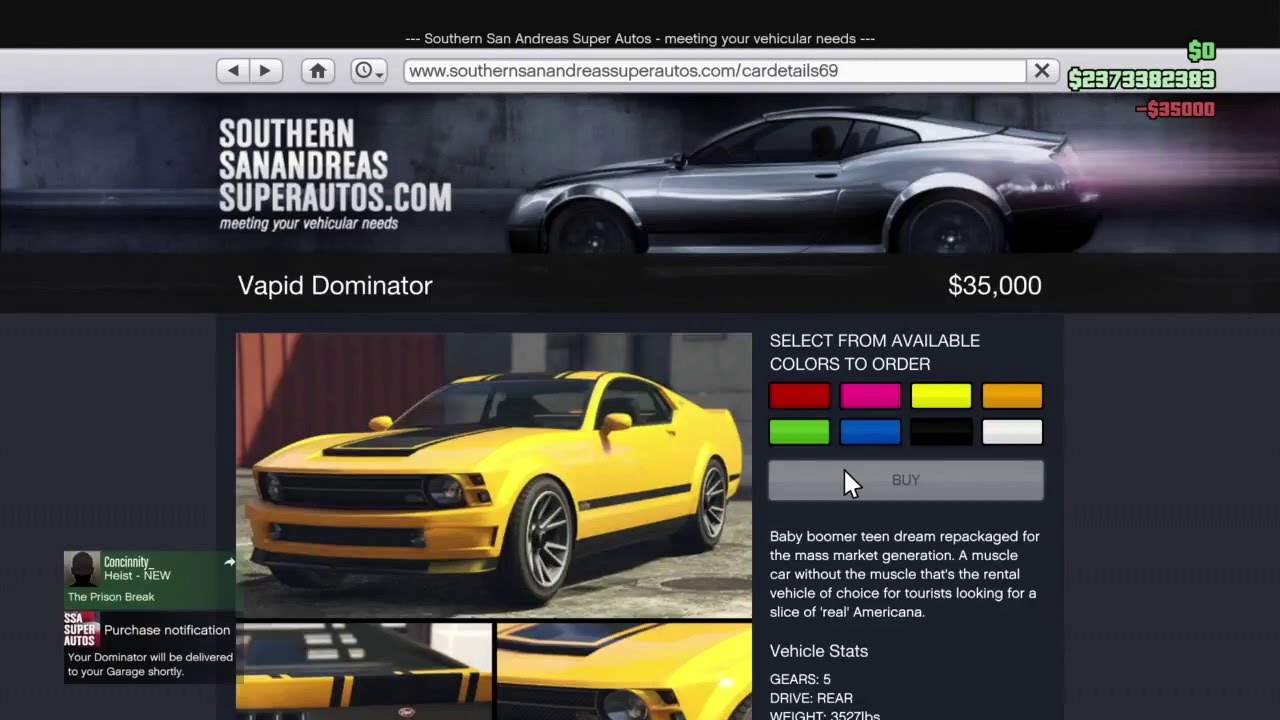Choose the green car color swatch
Screen dimensions: 1280x720
point(799,432)
